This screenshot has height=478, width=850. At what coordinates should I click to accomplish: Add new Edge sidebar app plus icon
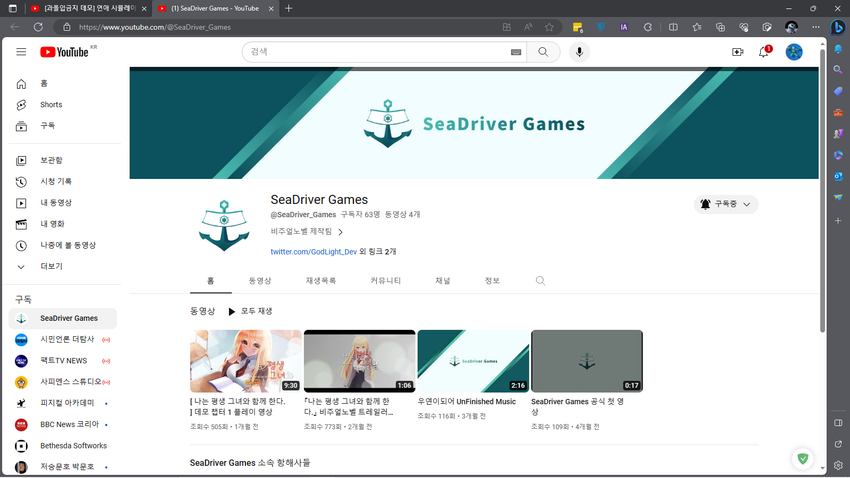(838, 221)
